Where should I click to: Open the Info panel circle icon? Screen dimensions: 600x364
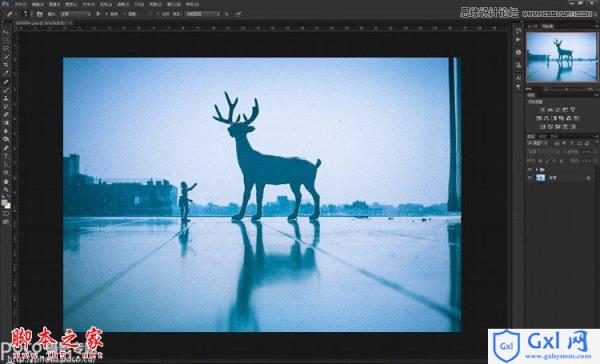pos(518,52)
